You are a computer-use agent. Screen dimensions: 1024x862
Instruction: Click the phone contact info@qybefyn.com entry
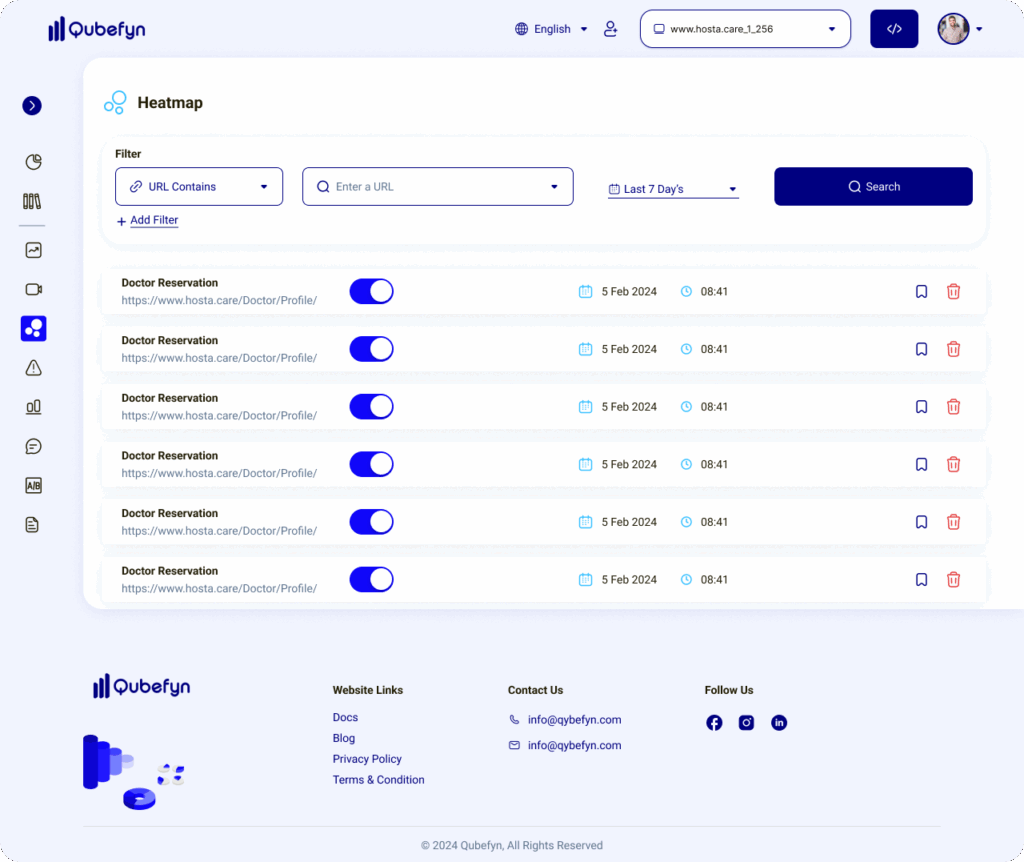(x=565, y=720)
